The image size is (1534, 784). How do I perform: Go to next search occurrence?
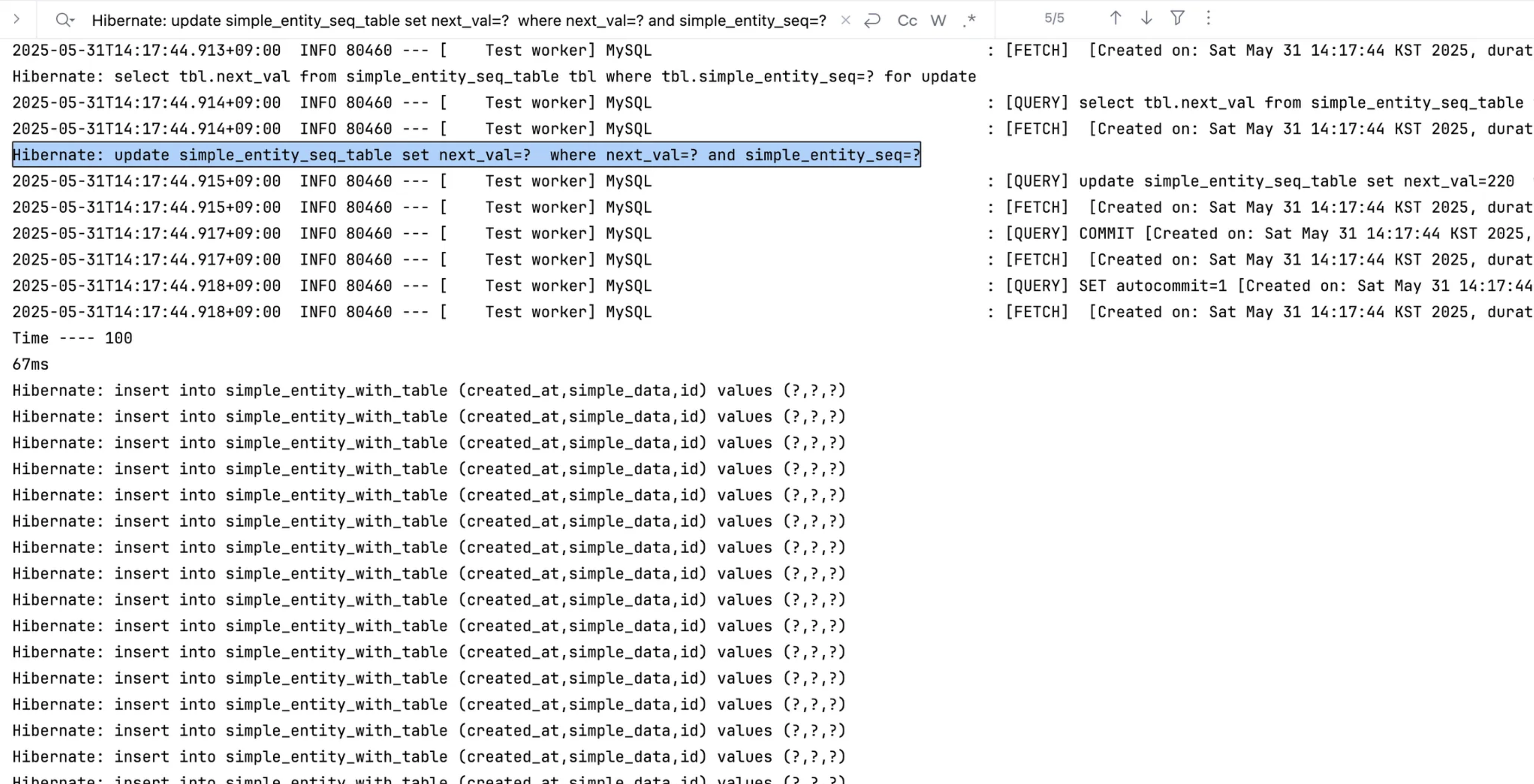[1146, 18]
